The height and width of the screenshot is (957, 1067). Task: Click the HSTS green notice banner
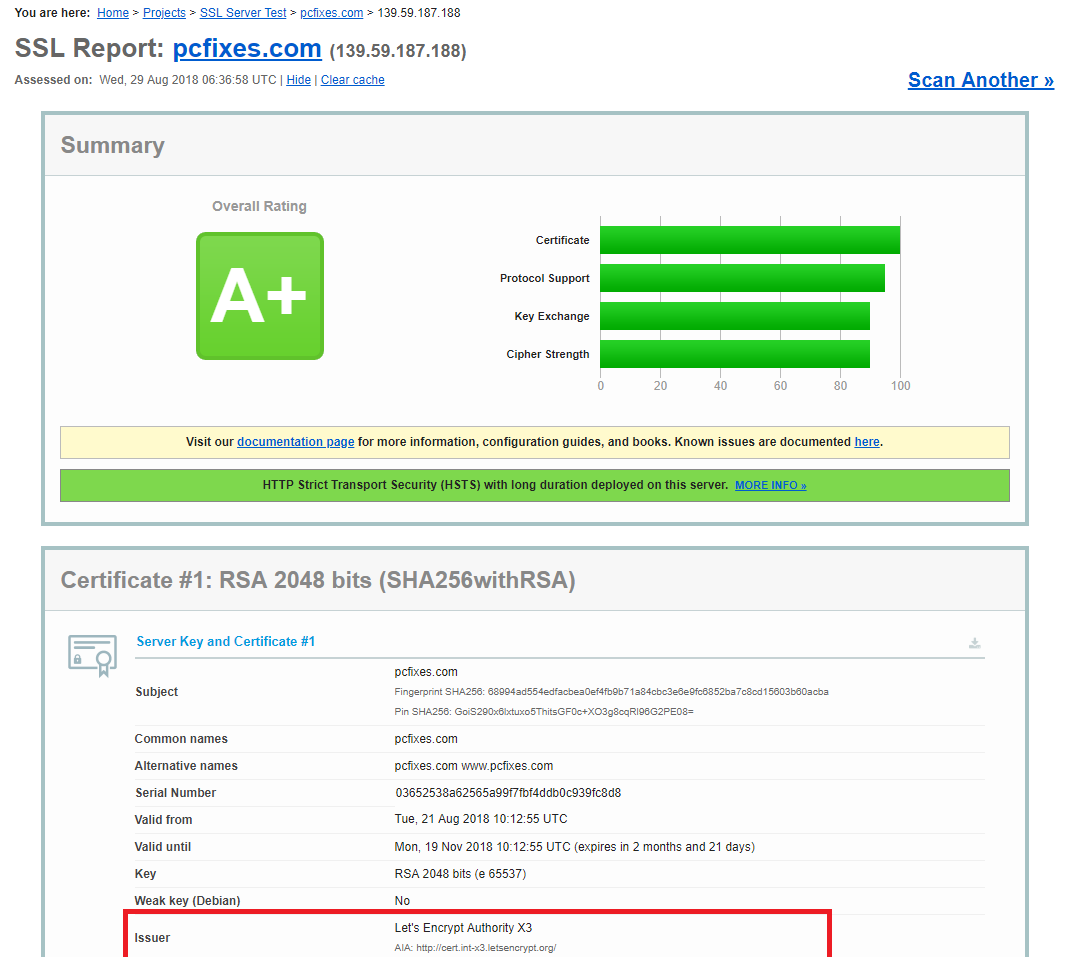point(535,485)
